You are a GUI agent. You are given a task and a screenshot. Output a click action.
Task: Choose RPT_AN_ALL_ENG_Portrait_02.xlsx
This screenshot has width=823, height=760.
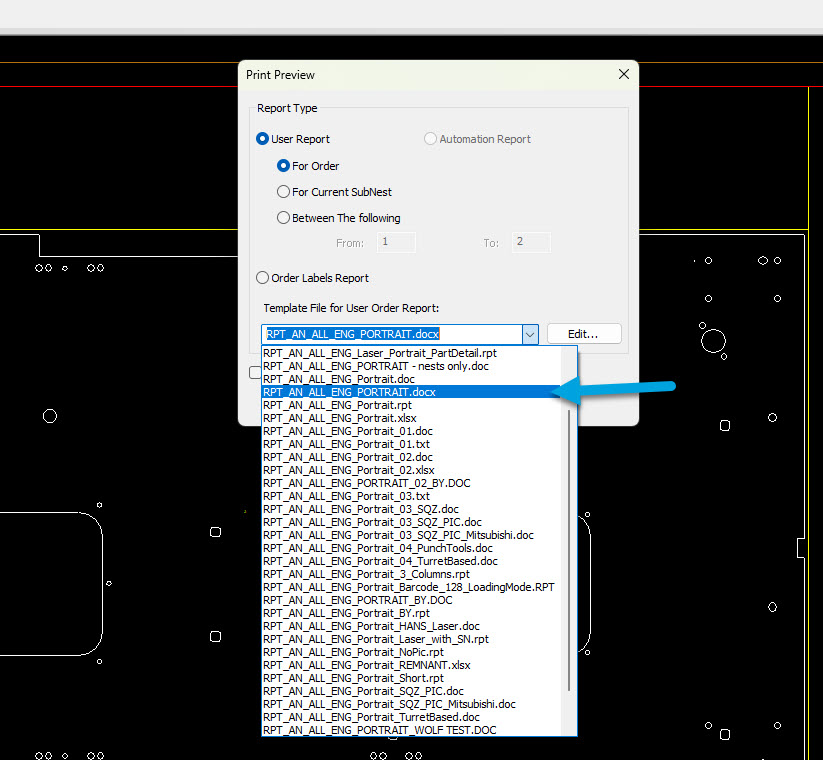412,470
